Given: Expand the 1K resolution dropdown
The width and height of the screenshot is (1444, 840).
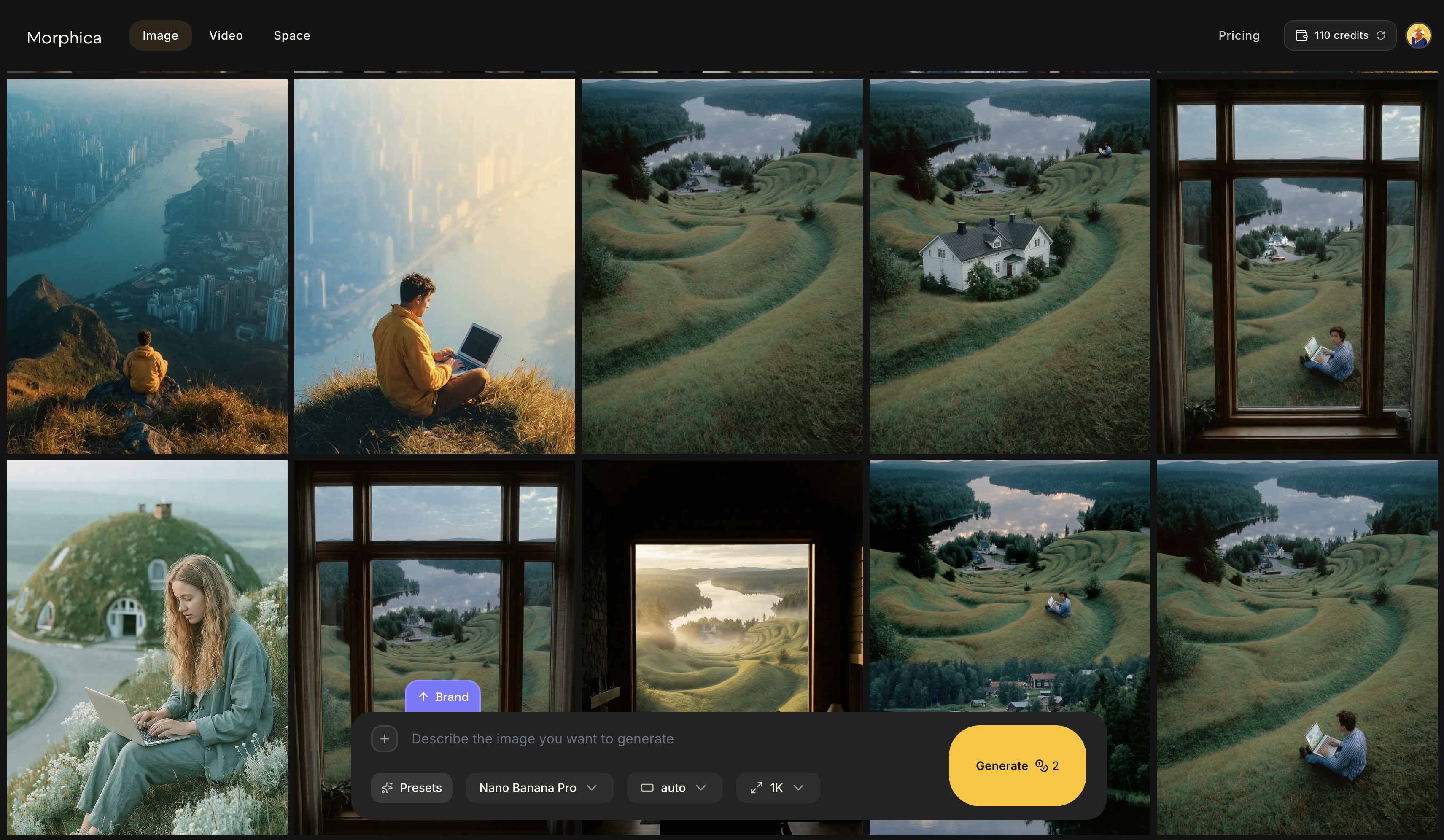Looking at the screenshot, I should click(778, 788).
